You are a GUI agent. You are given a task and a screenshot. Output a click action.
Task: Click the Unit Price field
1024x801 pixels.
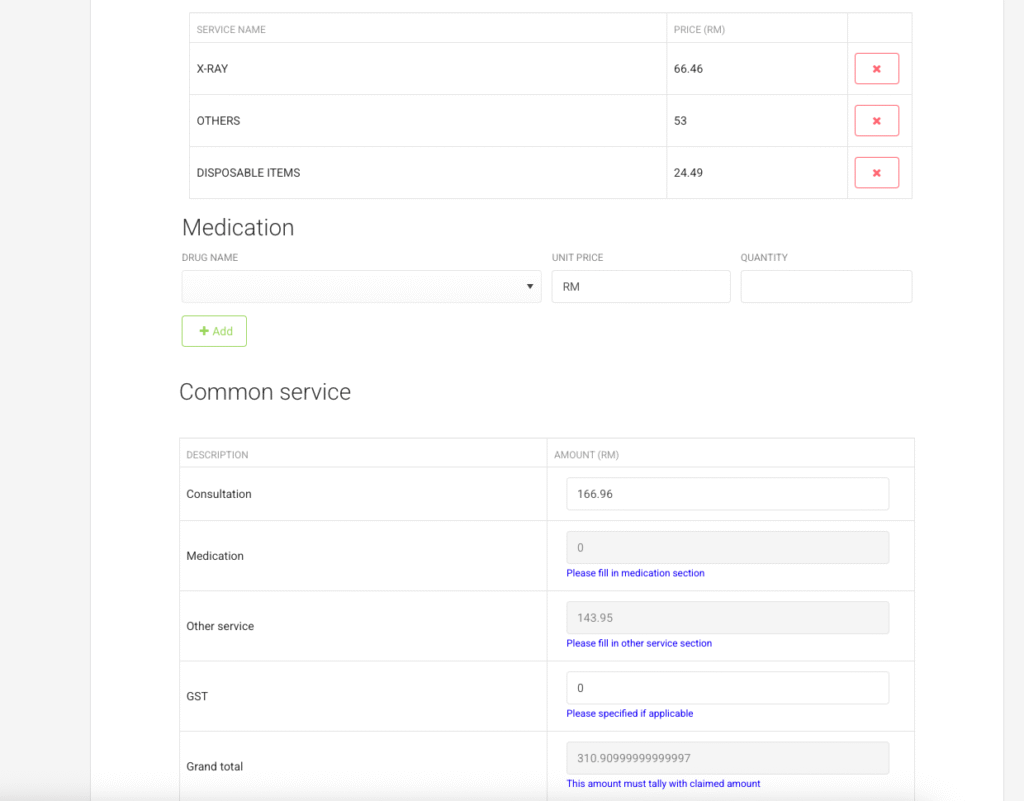click(x=641, y=287)
